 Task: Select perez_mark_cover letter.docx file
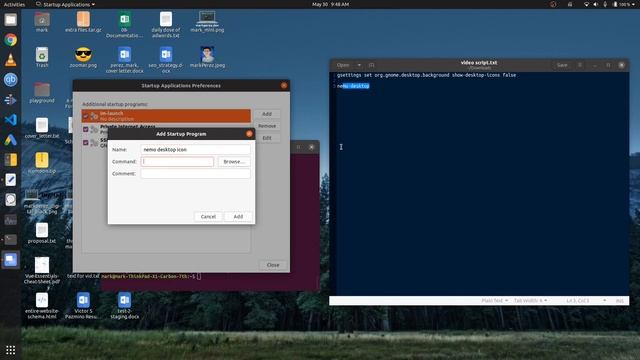124,60
